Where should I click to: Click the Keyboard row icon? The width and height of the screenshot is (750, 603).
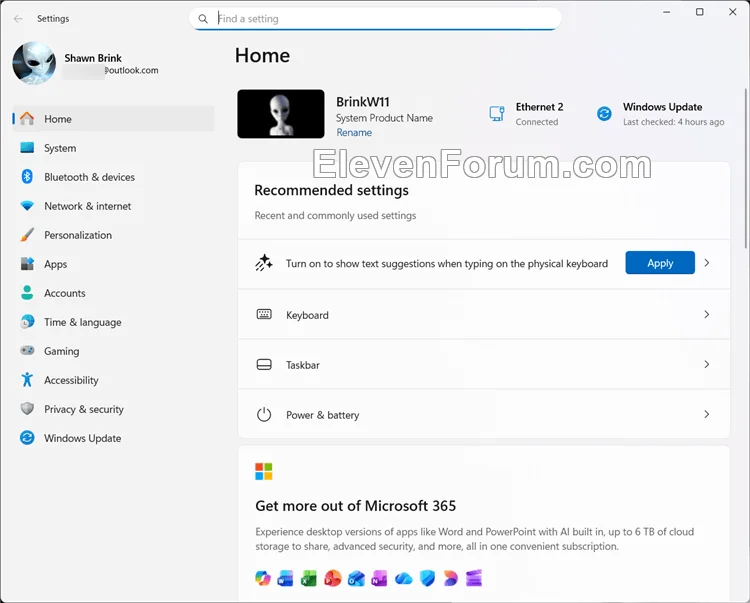pos(264,314)
